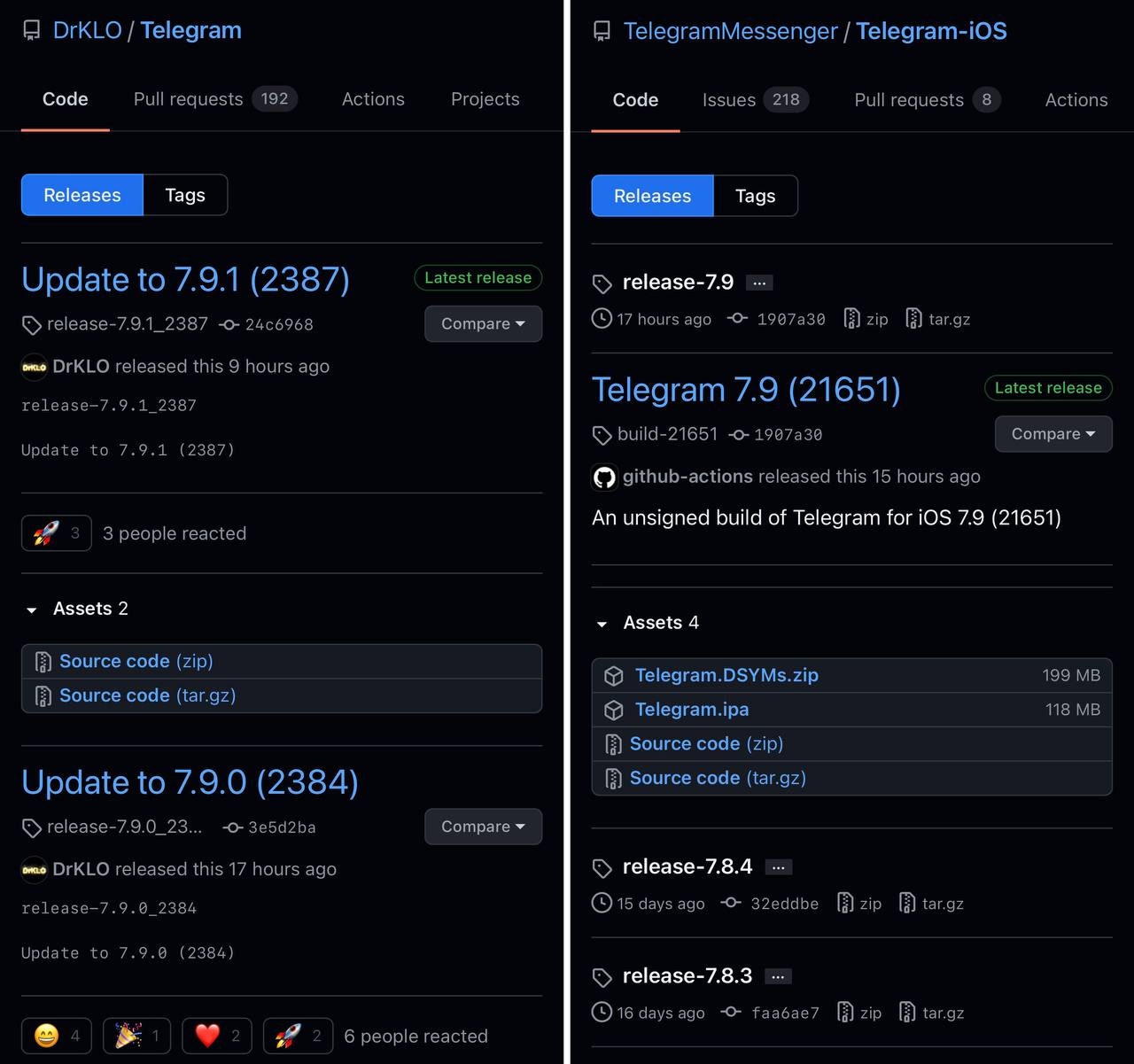Image resolution: width=1134 pixels, height=1064 pixels.
Task: Toggle the party popper reaction
Action: point(137,1036)
